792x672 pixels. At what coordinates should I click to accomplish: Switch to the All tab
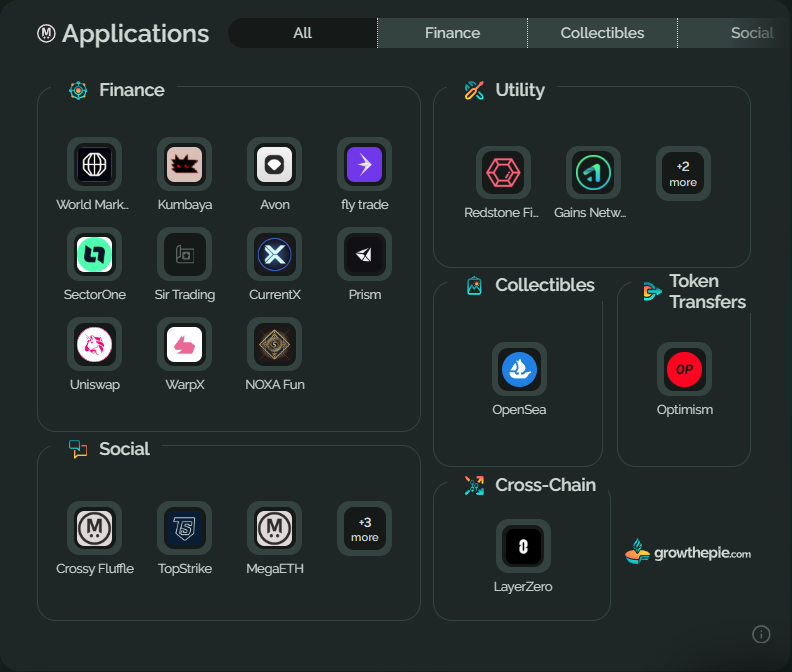[x=303, y=33]
